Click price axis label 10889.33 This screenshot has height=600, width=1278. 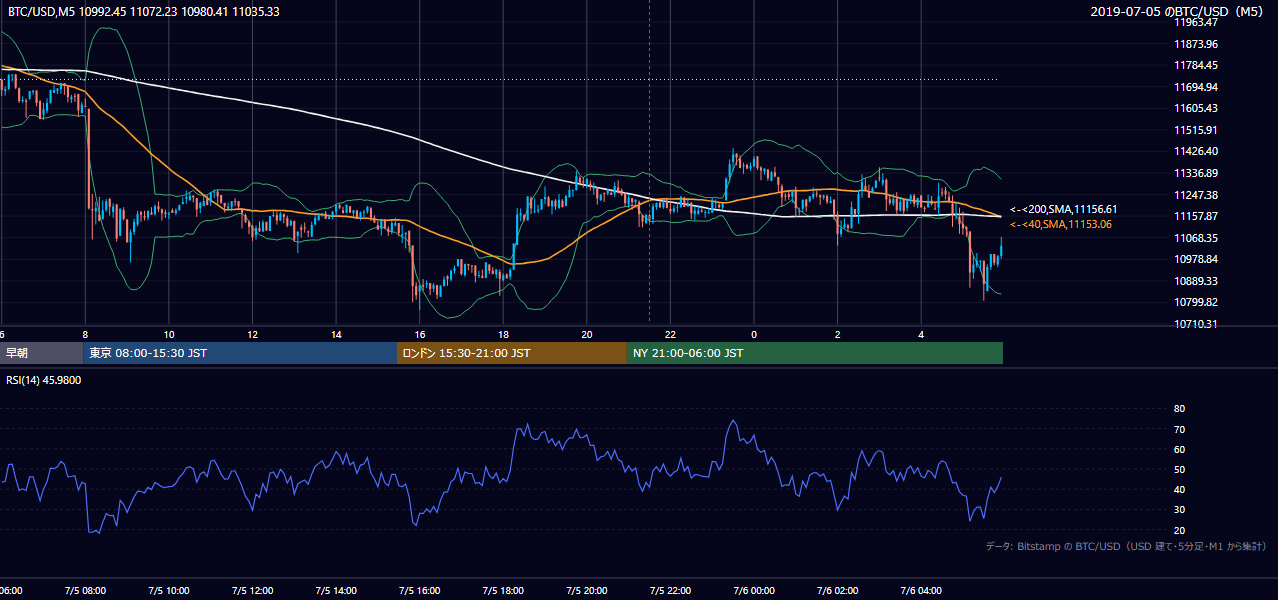[x=1196, y=281]
